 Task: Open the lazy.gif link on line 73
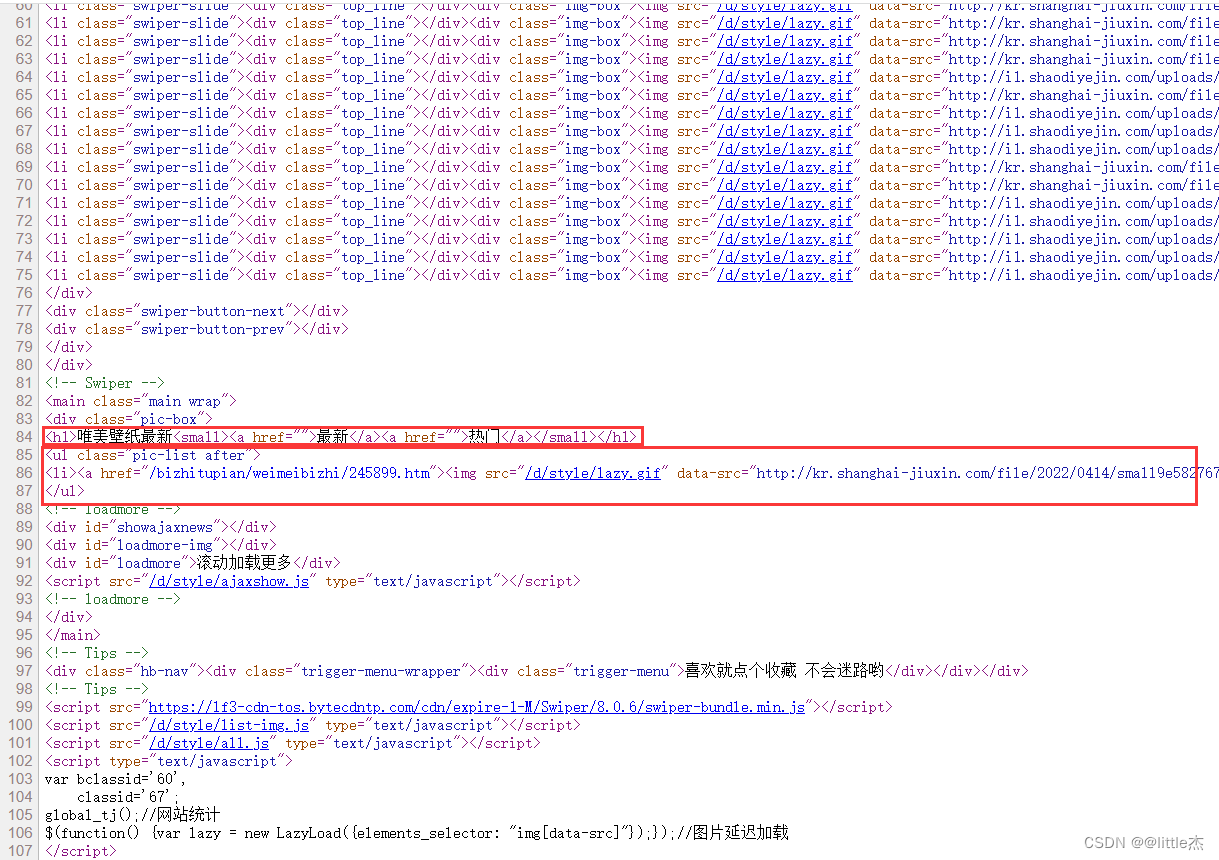pyautogui.click(x=785, y=239)
